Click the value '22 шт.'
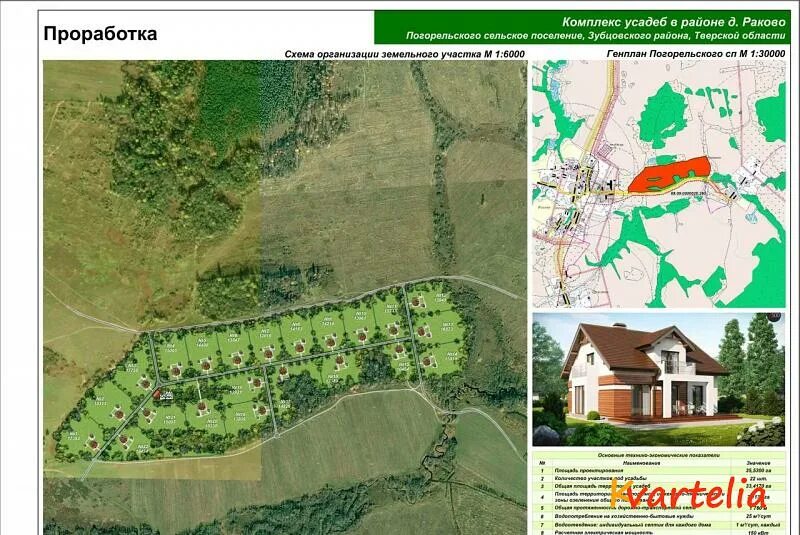800x535 pixels. (x=758, y=479)
